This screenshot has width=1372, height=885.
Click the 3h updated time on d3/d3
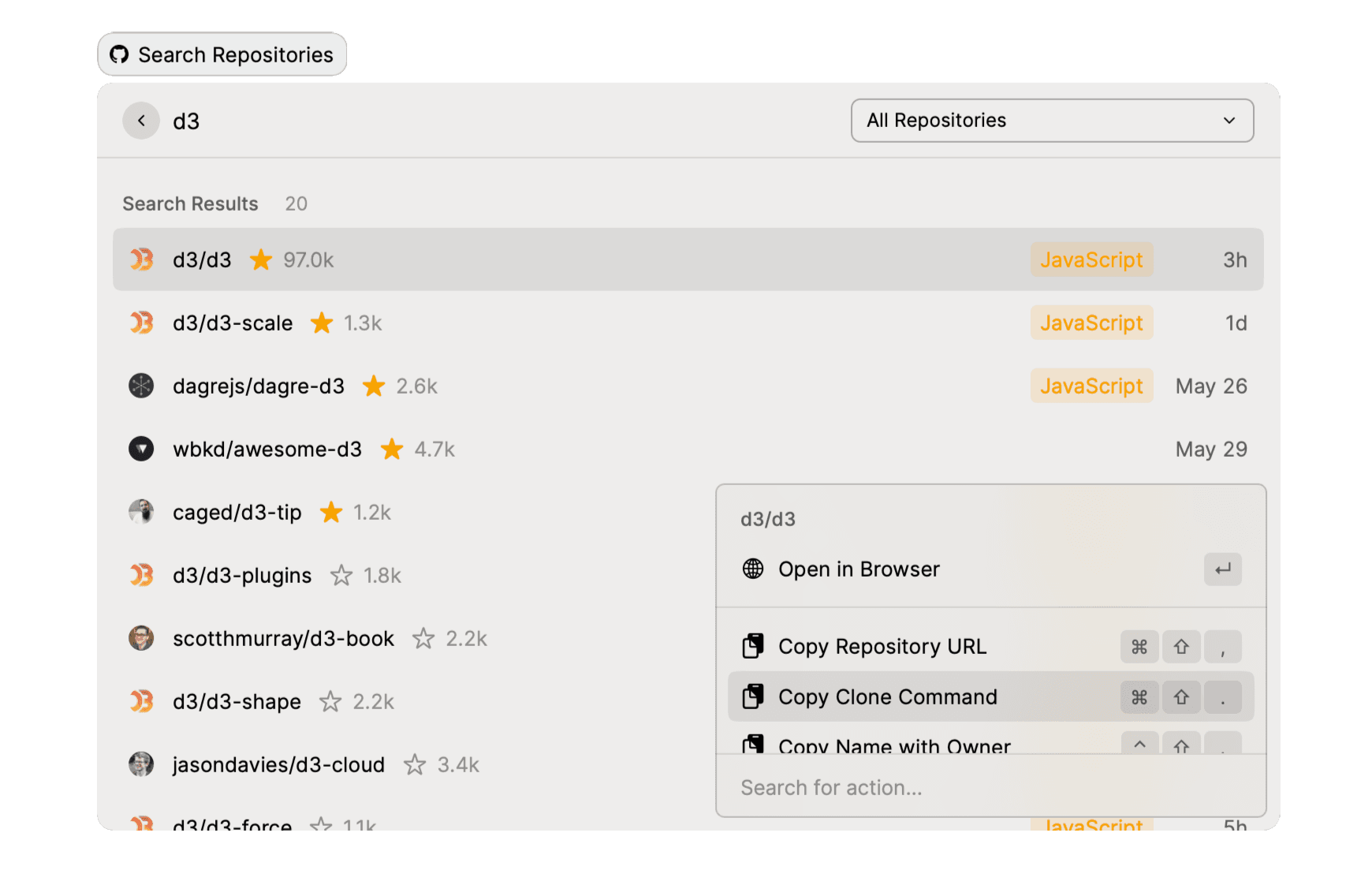click(x=1235, y=260)
